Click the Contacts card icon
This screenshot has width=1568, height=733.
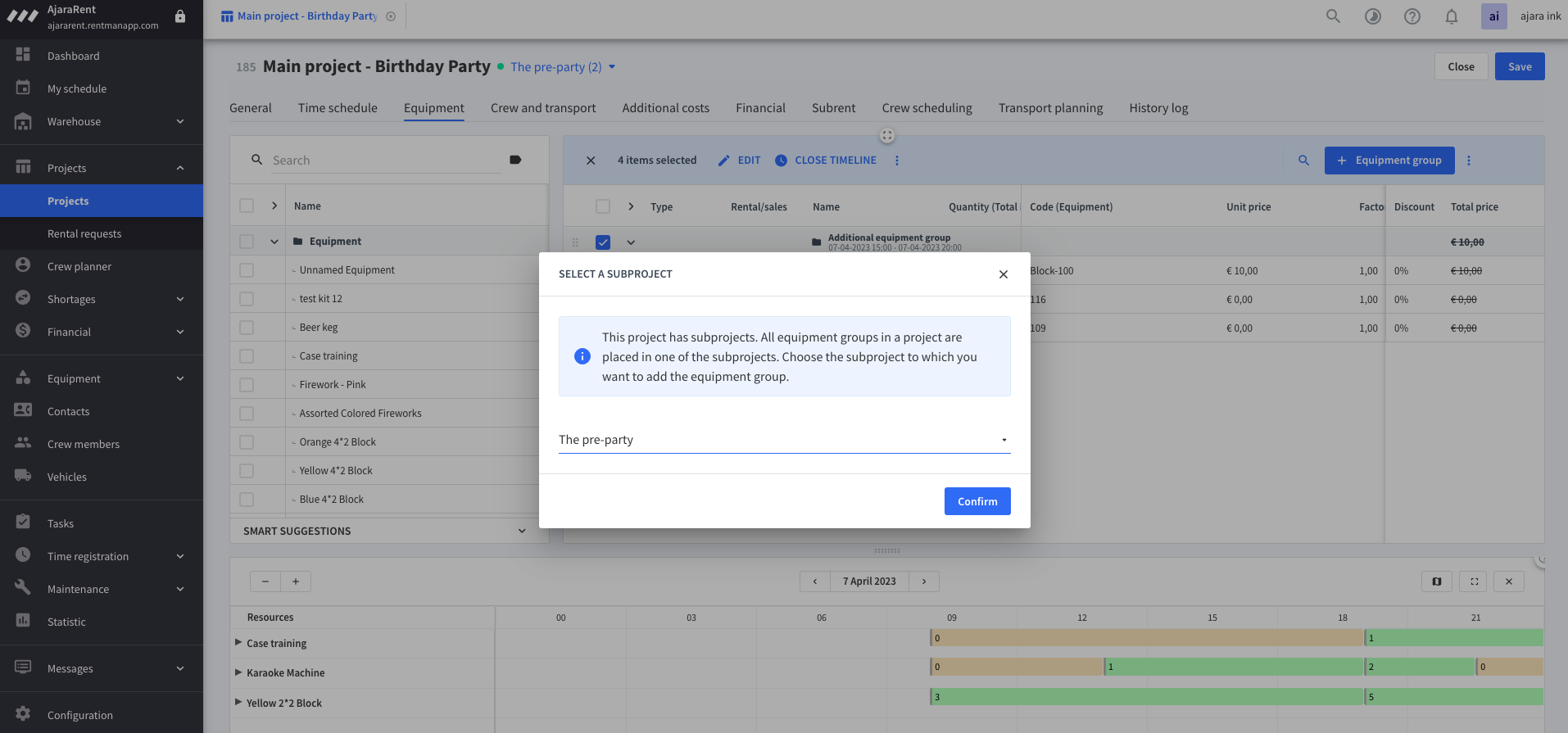point(23,410)
